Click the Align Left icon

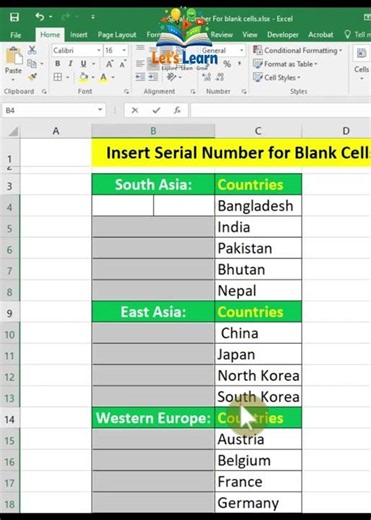click(x=140, y=64)
